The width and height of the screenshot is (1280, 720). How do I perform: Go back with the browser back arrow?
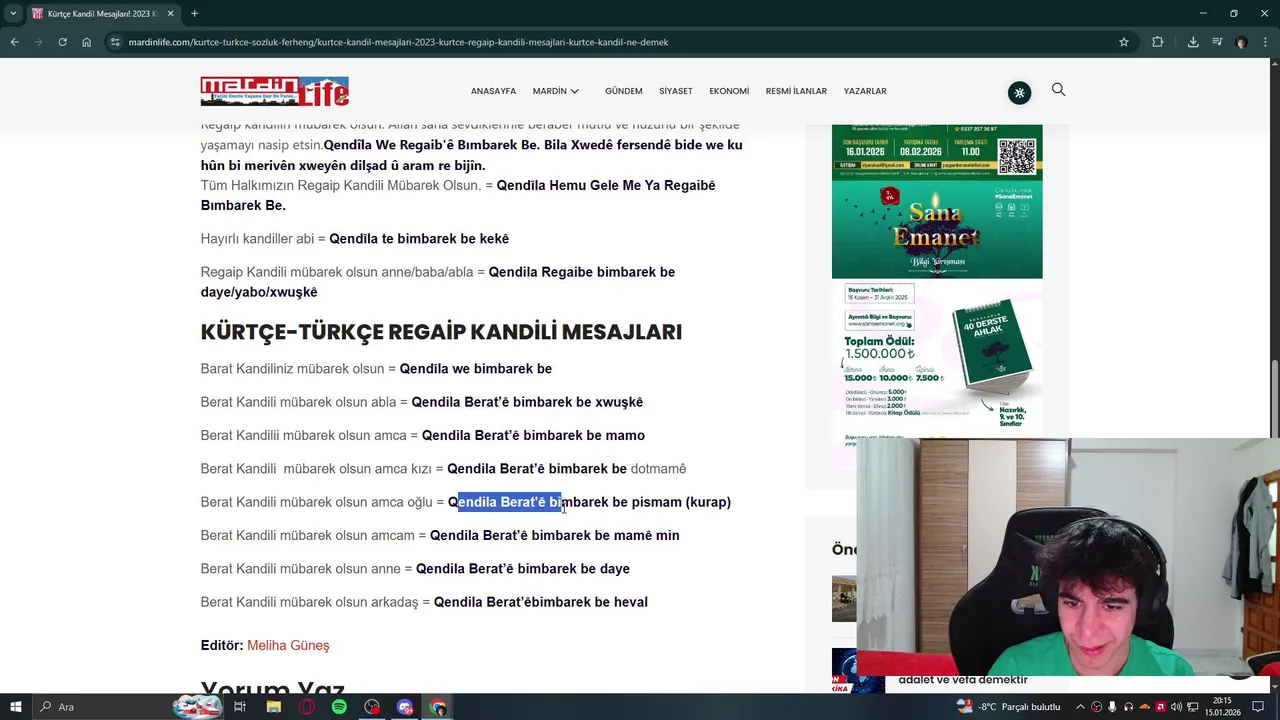pyautogui.click(x=14, y=42)
